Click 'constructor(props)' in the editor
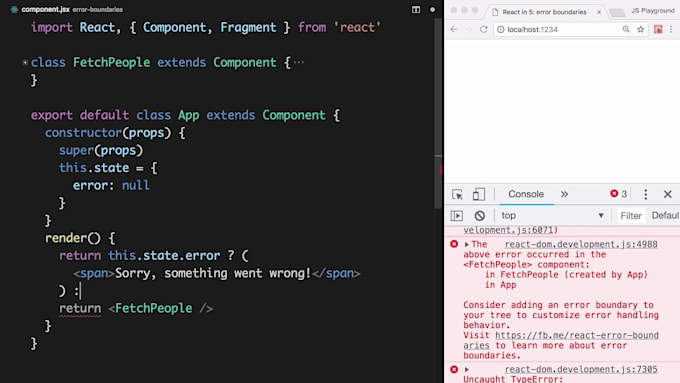Viewport: 680px width, 383px height. [108, 133]
